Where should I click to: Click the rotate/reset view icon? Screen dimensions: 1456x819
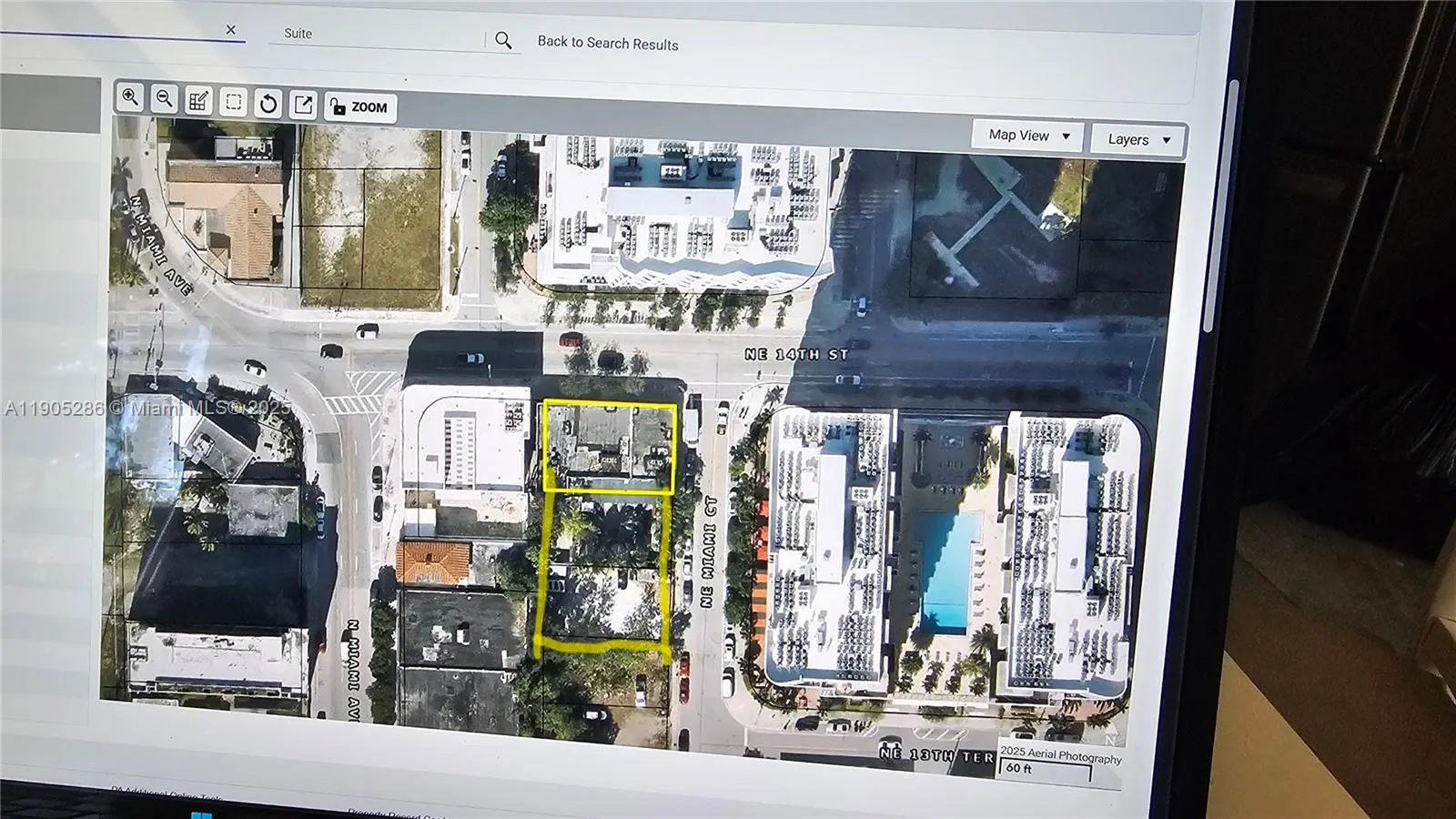tap(269, 102)
